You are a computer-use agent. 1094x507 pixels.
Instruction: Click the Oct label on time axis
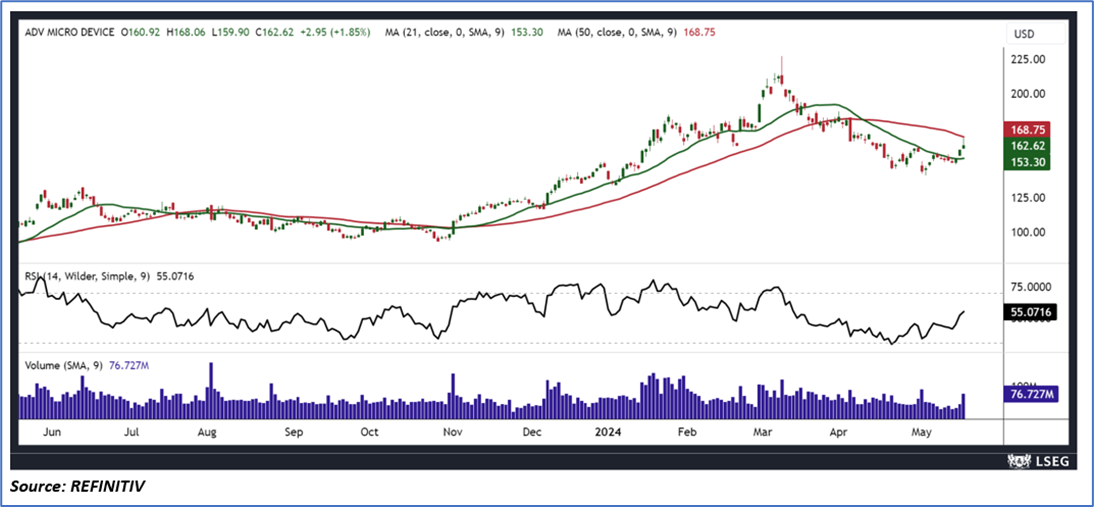(x=368, y=432)
